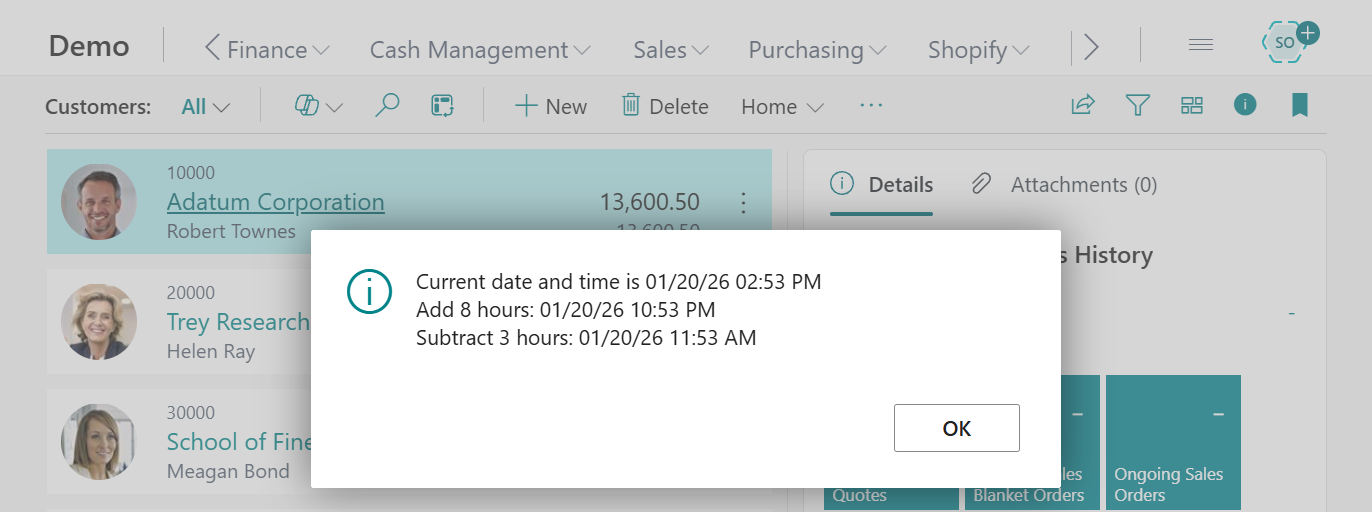Create a New customer
The image size is (1372, 512).
tap(550, 106)
